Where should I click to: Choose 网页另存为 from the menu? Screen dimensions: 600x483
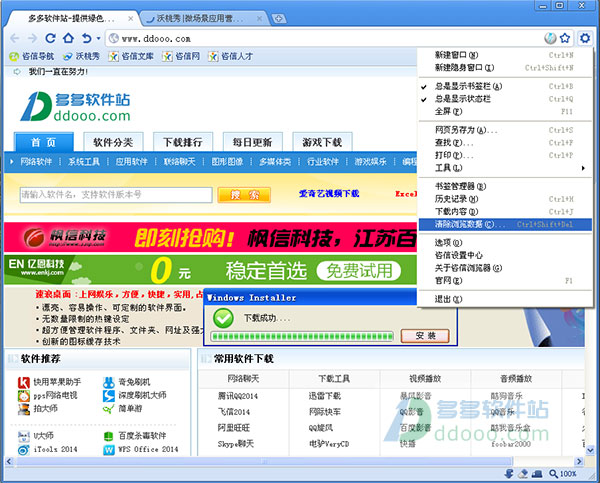click(x=505, y=130)
